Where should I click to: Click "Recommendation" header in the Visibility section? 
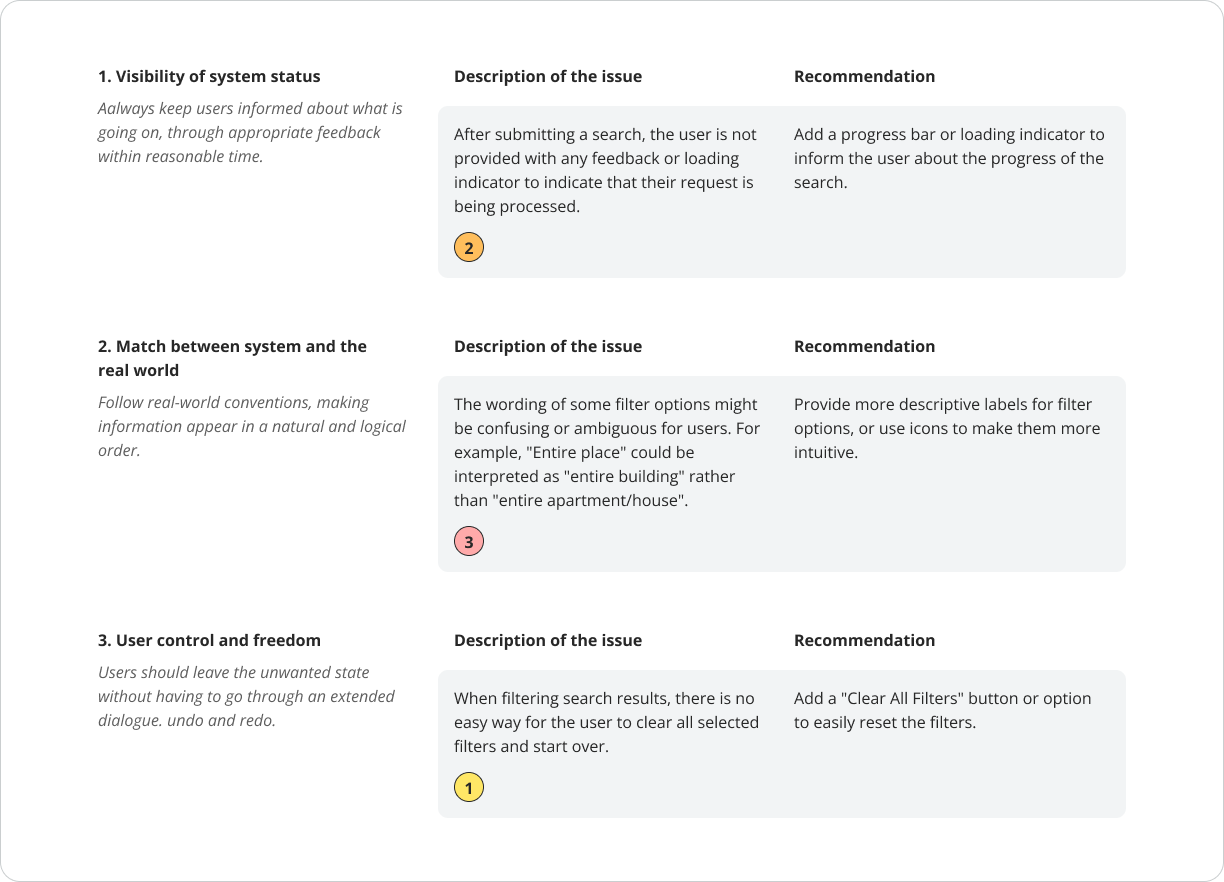(864, 76)
